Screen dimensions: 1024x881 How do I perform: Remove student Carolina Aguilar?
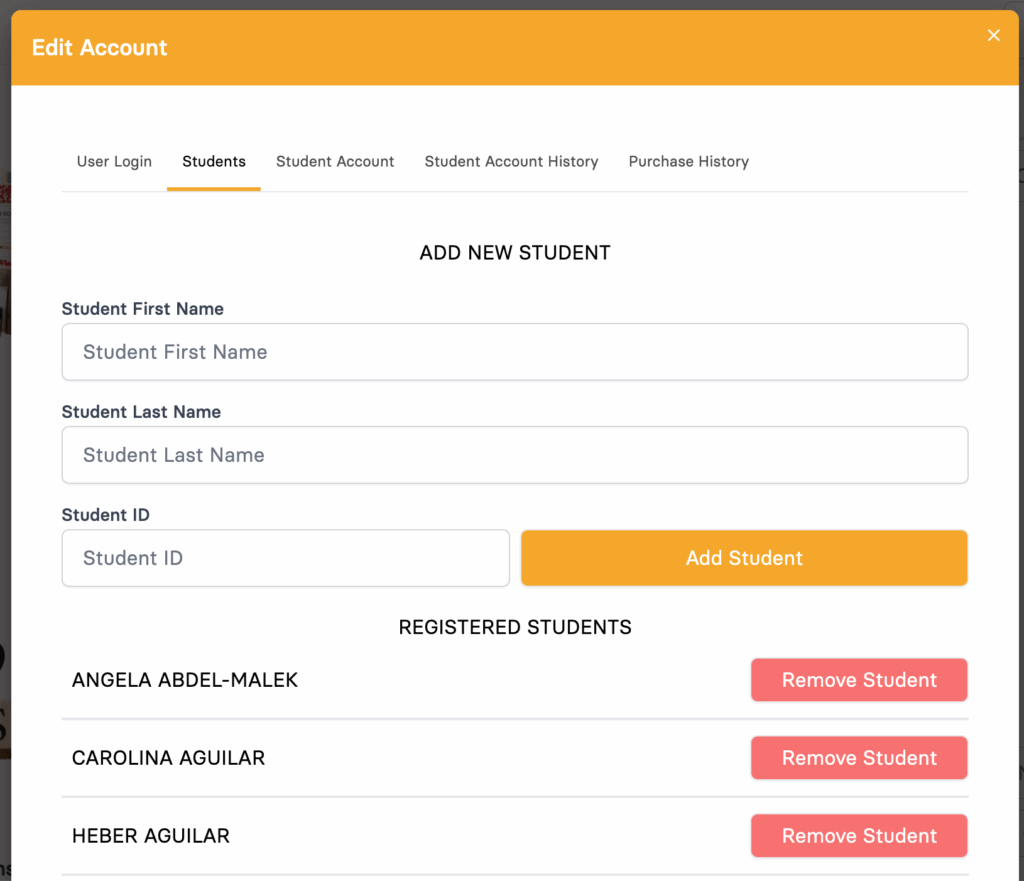859,758
